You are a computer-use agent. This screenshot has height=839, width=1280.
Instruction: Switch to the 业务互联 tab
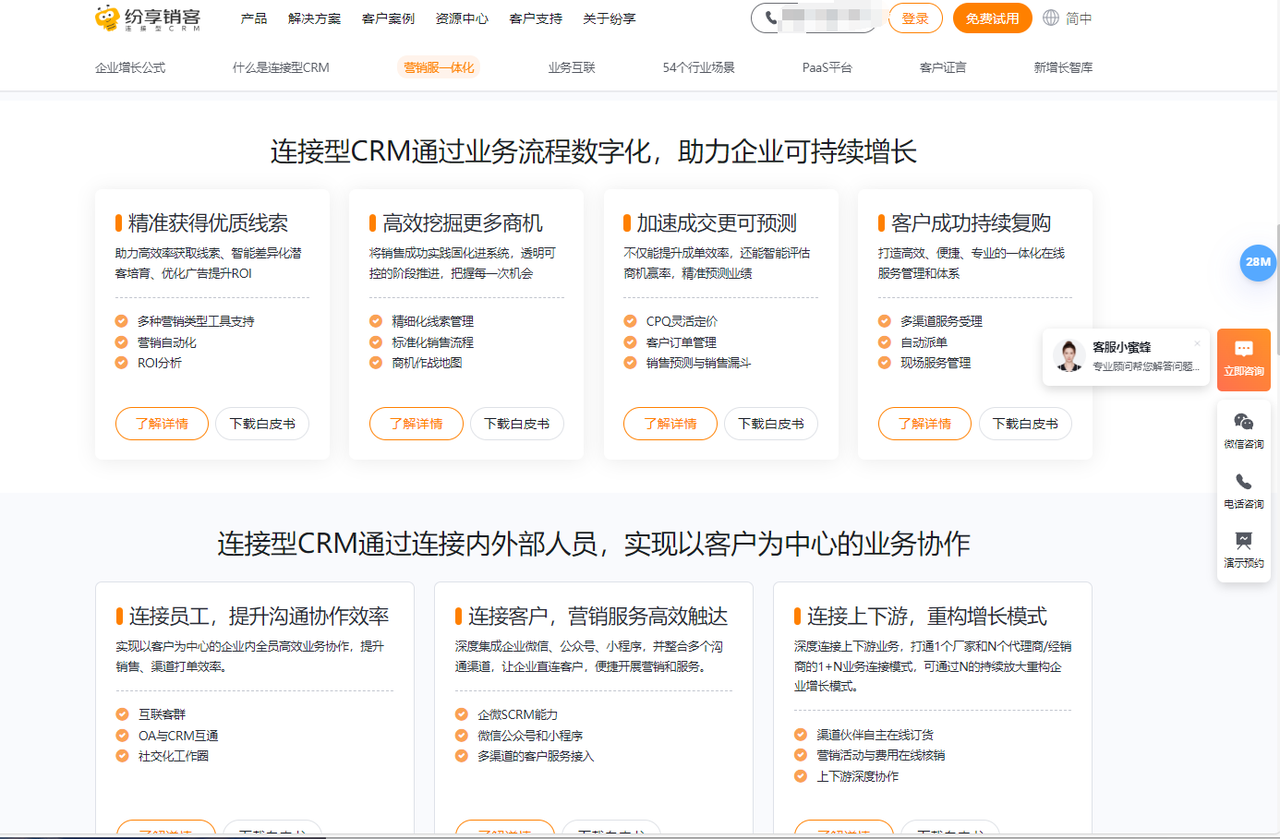point(570,67)
